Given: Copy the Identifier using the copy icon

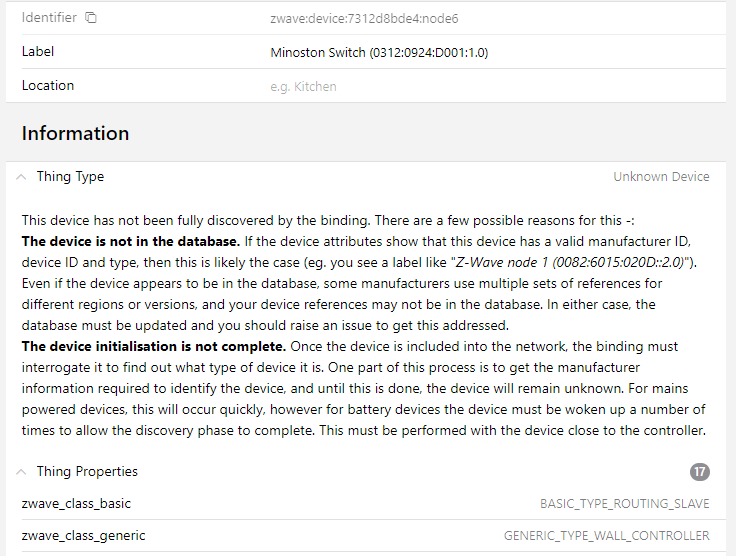Looking at the screenshot, I should [x=91, y=18].
